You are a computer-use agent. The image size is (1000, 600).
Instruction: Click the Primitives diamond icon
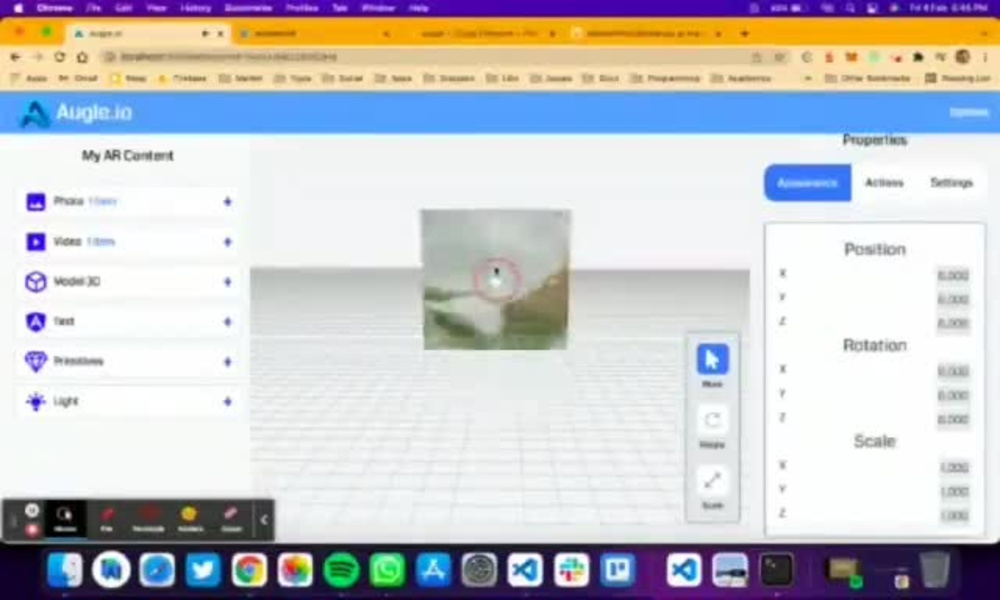pos(36,362)
